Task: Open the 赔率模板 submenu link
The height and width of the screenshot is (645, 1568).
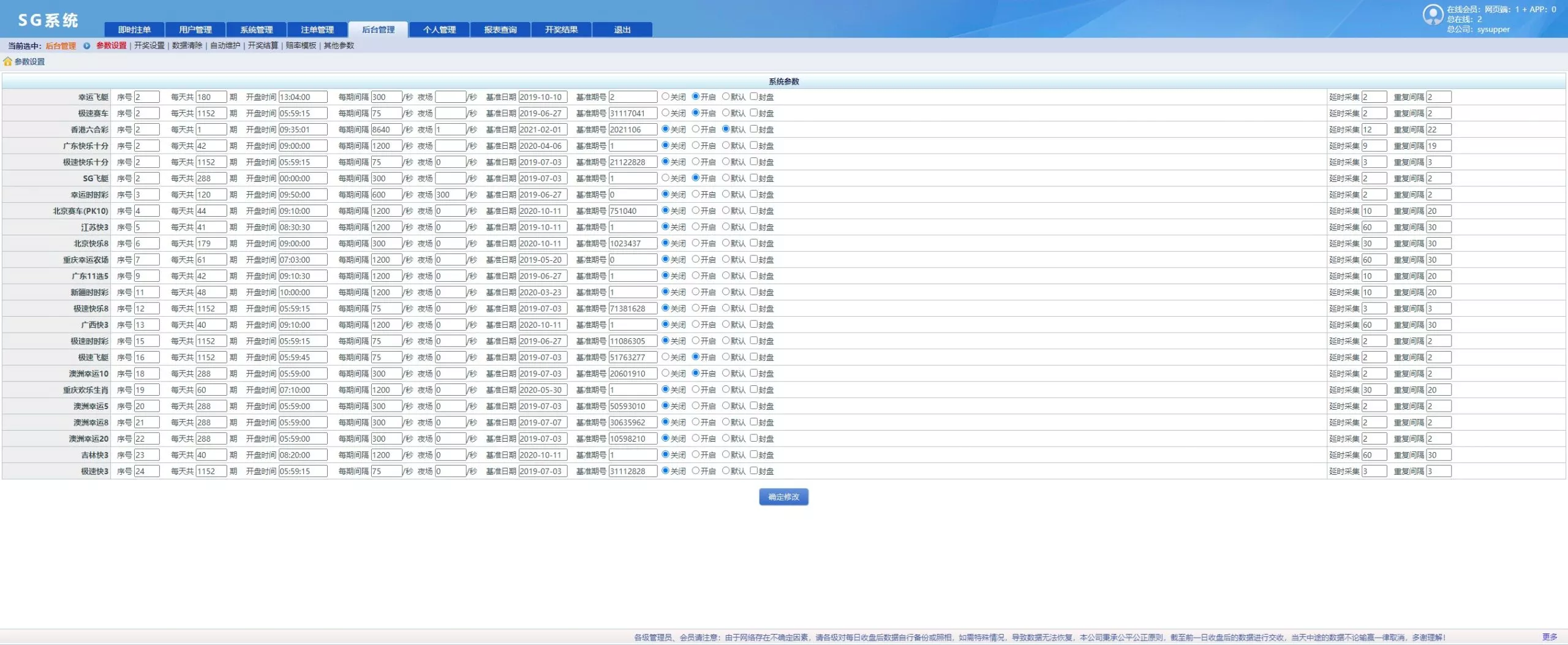Action: tap(301, 46)
